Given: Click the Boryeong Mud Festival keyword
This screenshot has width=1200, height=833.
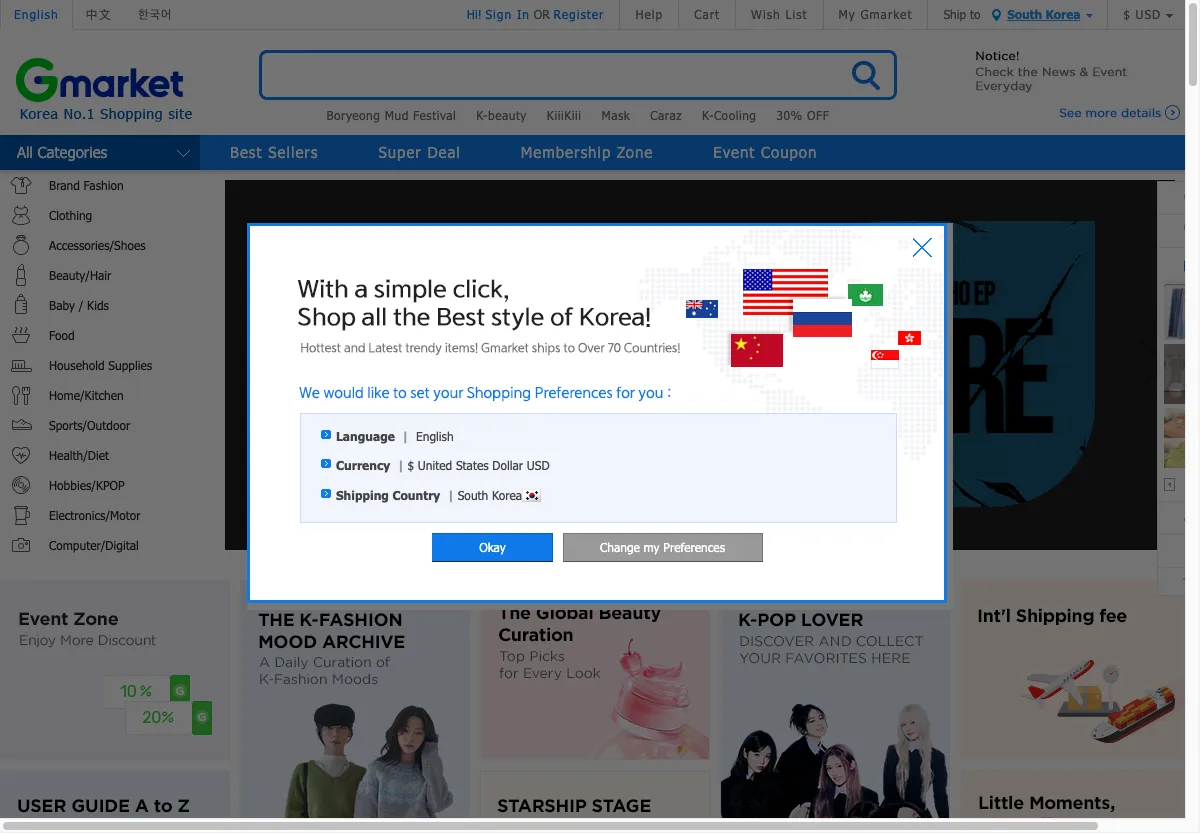Looking at the screenshot, I should click(x=391, y=116).
